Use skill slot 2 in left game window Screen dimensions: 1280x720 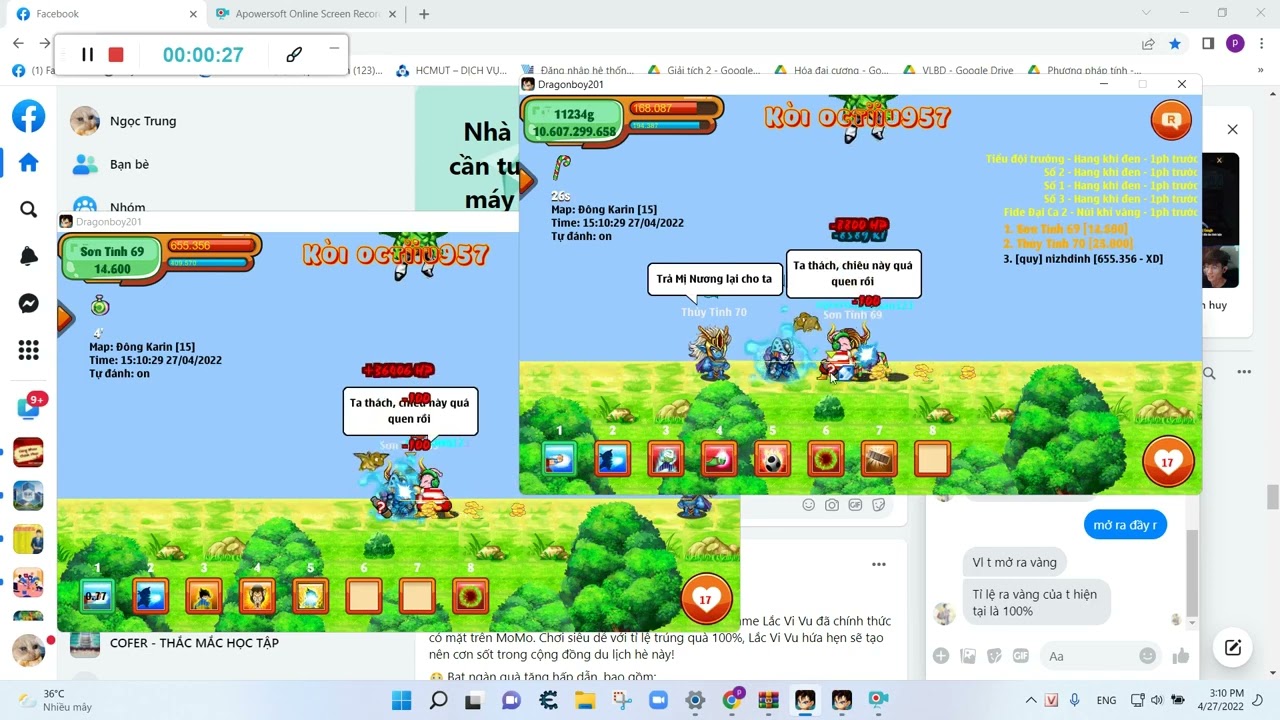[x=150, y=597]
